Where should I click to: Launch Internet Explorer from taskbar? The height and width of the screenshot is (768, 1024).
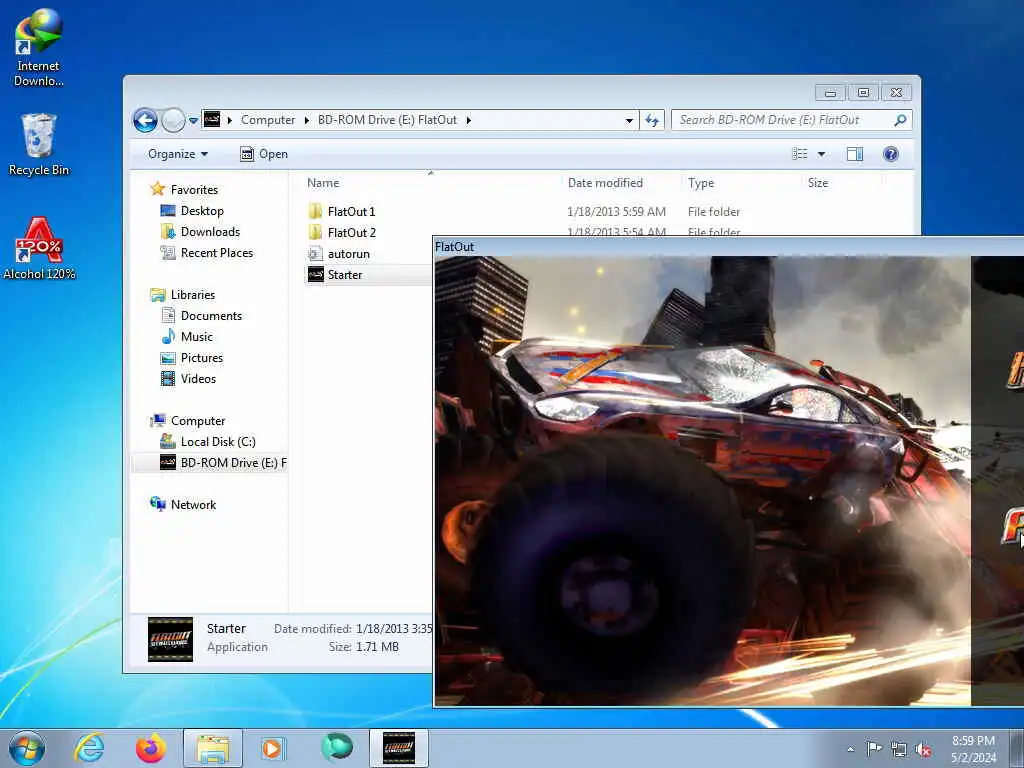[x=89, y=748]
